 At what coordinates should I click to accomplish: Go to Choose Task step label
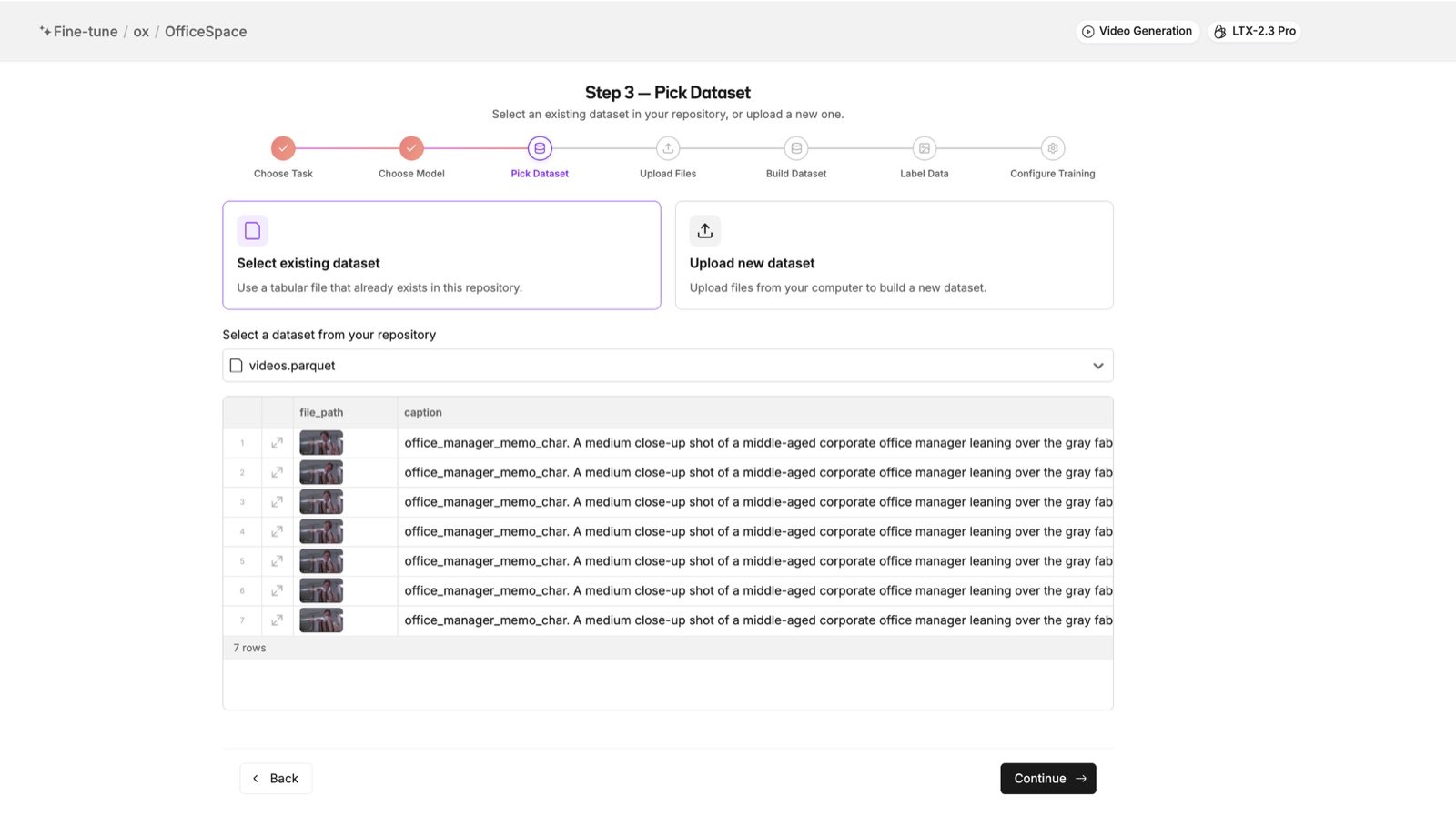(283, 174)
